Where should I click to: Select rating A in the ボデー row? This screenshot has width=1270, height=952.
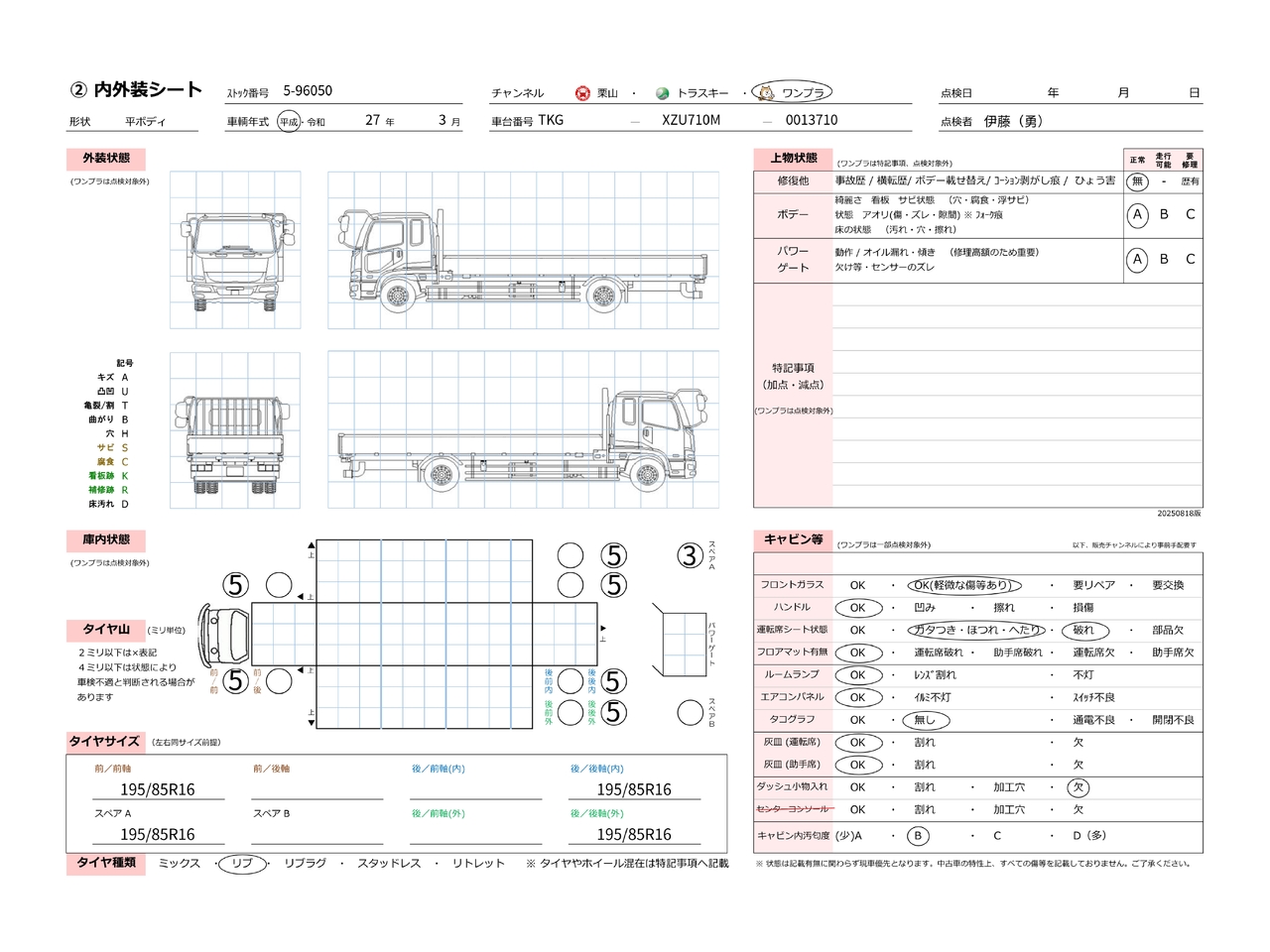1138,215
